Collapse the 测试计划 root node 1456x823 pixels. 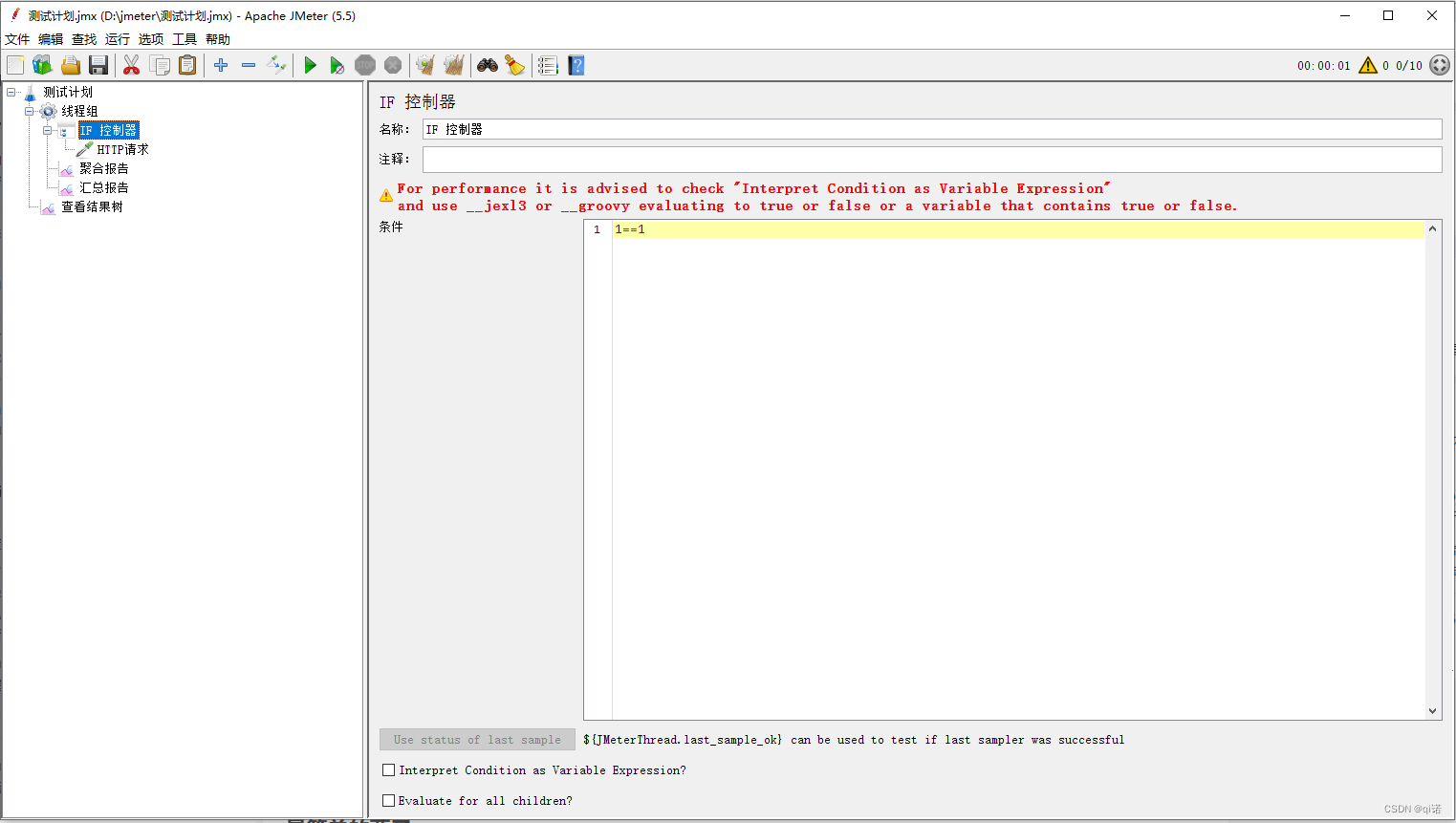tap(11, 92)
